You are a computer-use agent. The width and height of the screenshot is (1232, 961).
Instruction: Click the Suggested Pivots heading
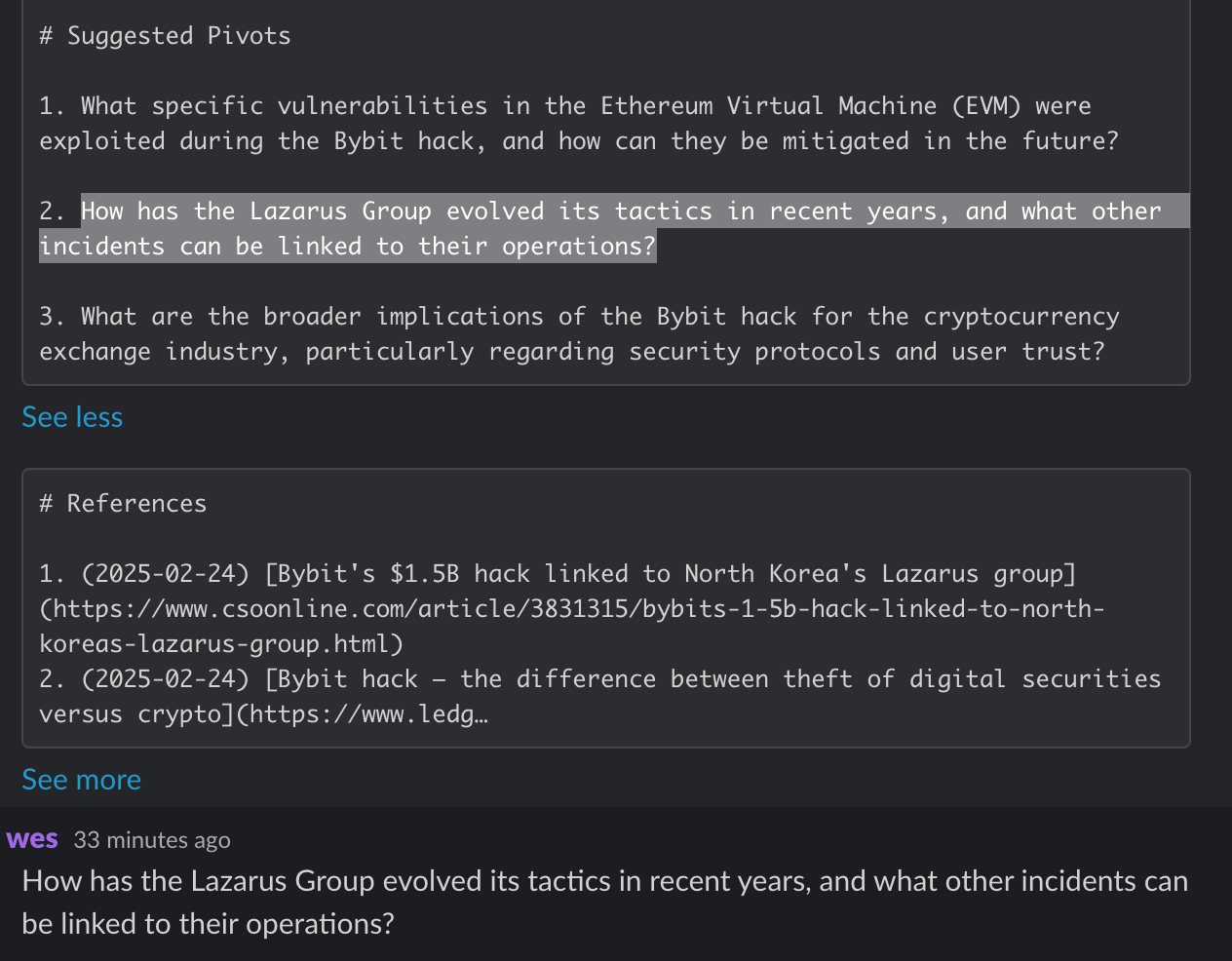[x=165, y=36]
